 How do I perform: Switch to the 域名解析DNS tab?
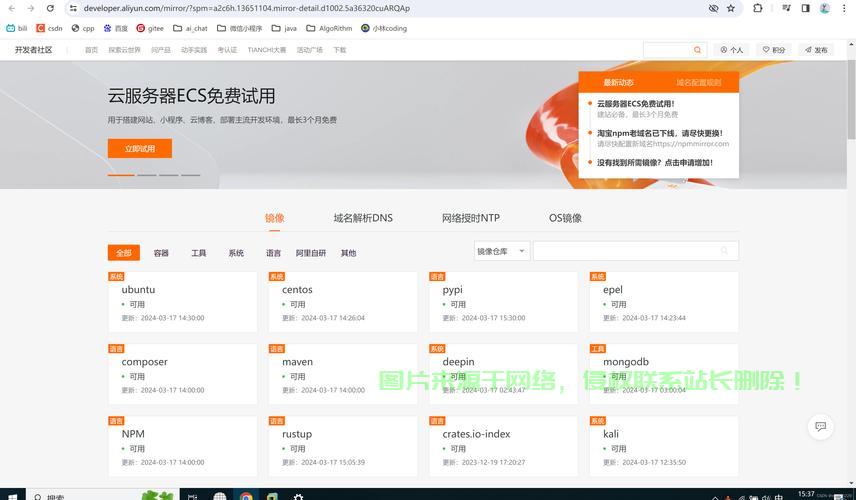pyautogui.click(x=363, y=218)
